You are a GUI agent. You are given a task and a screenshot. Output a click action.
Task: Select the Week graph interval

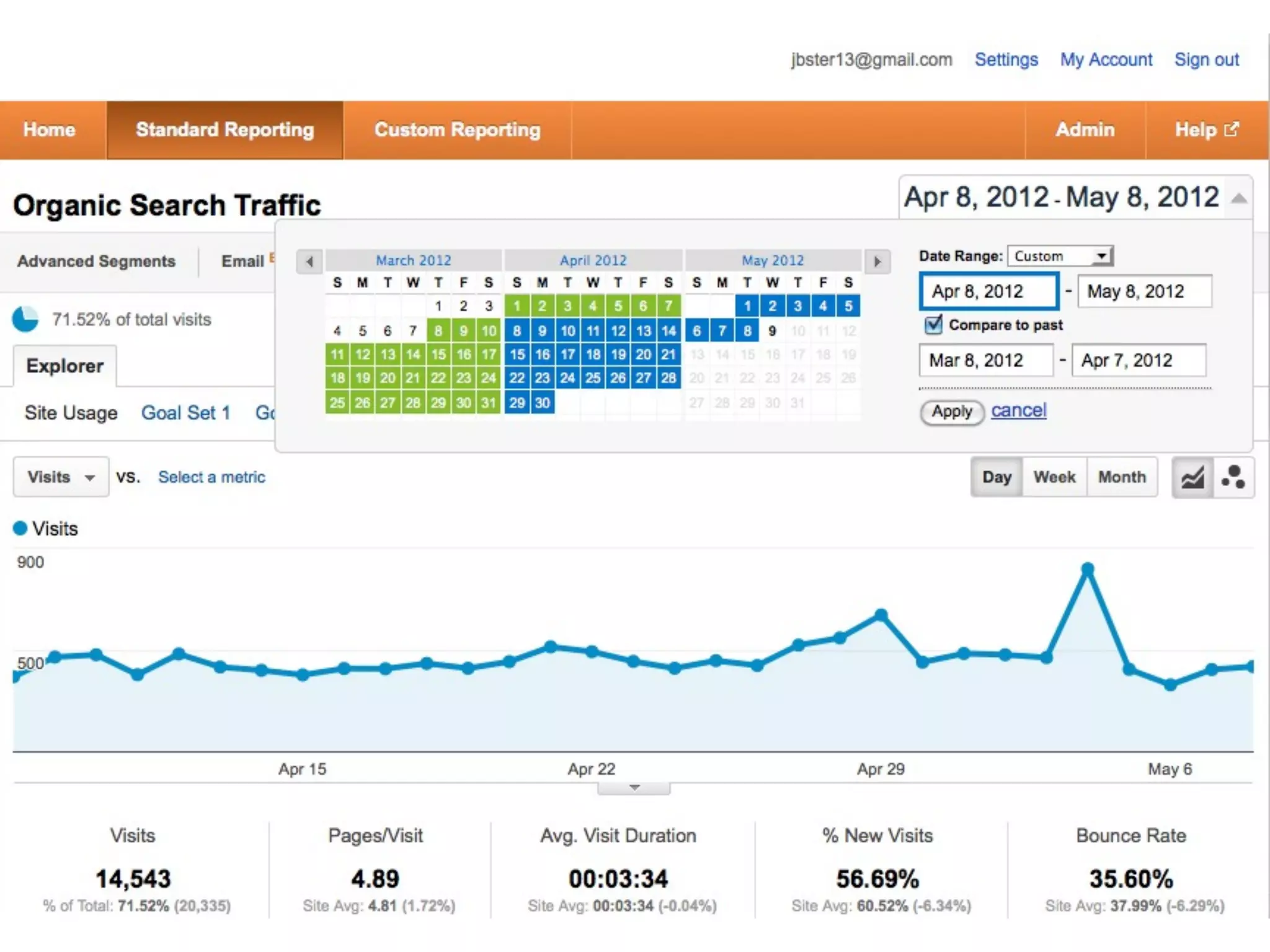[x=1054, y=477]
